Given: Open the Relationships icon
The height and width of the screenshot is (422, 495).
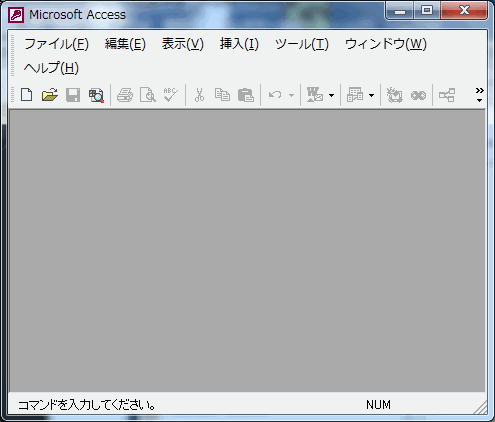Looking at the screenshot, I should (447, 95).
